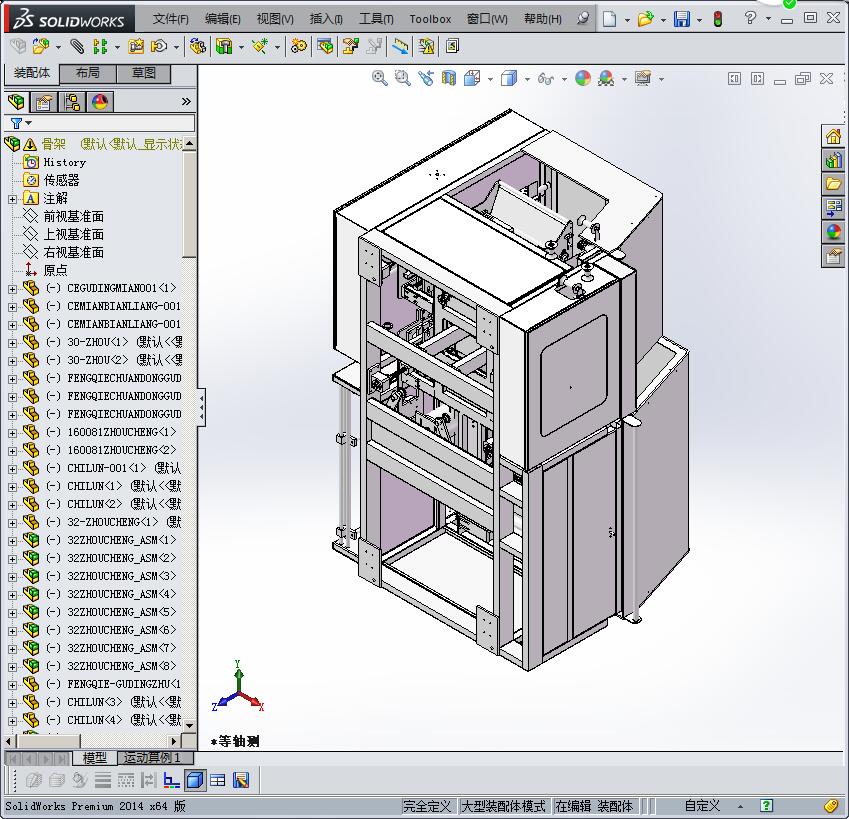The height and width of the screenshot is (819, 849).
Task: Open the File Explorer folder task pane icon
Action: click(x=834, y=184)
